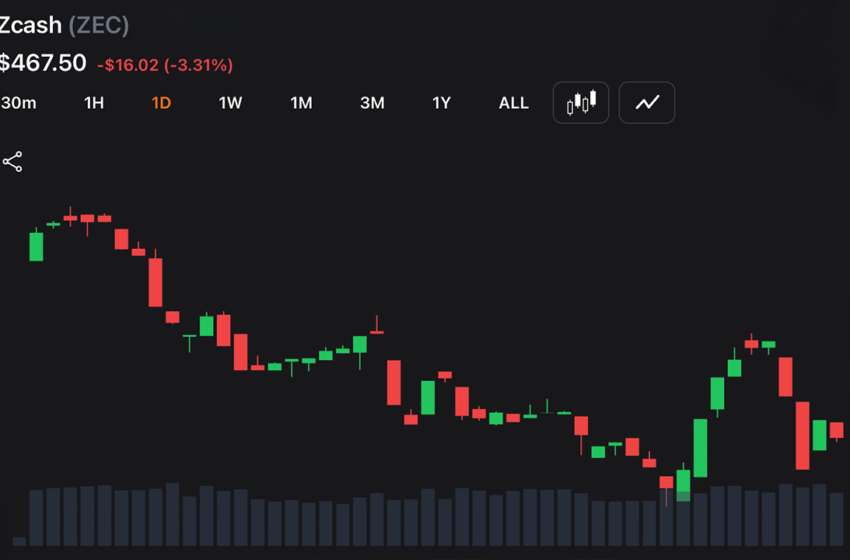Open the share chart icon
This screenshot has height=560, width=850.
(x=12, y=162)
